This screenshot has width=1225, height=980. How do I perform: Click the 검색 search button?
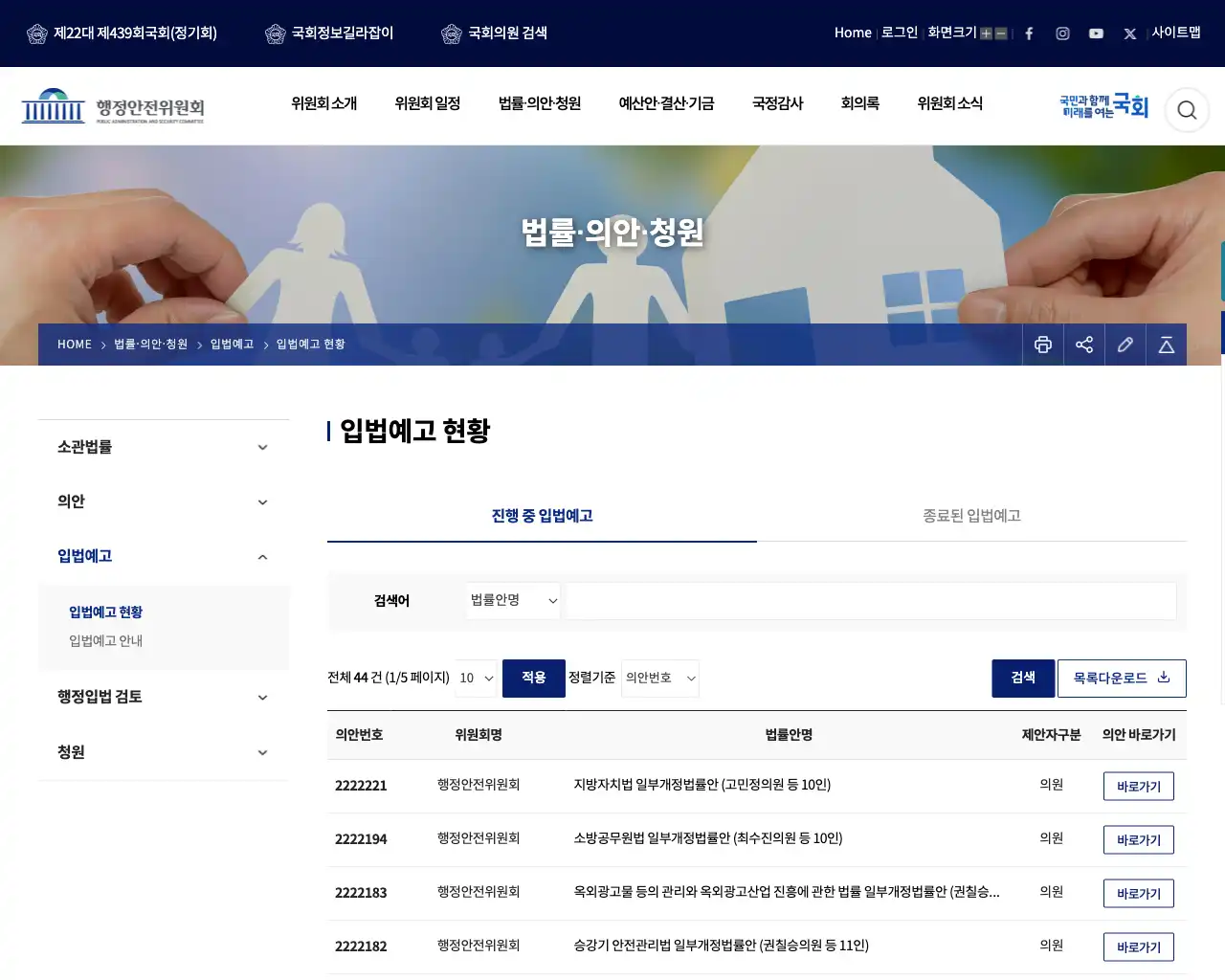(1023, 678)
